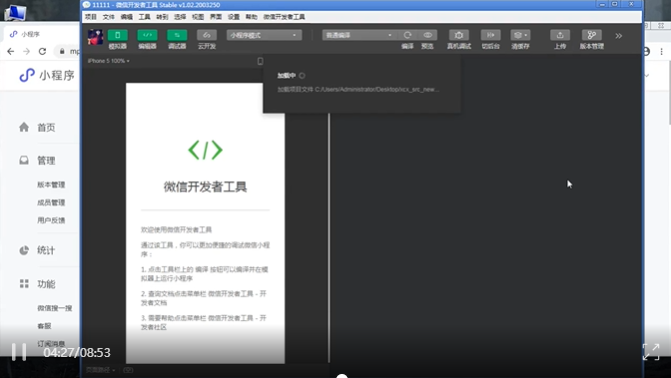Image resolution: width=671 pixels, height=378 pixels.
Task: Open the 选择 menu
Action: tap(180, 17)
